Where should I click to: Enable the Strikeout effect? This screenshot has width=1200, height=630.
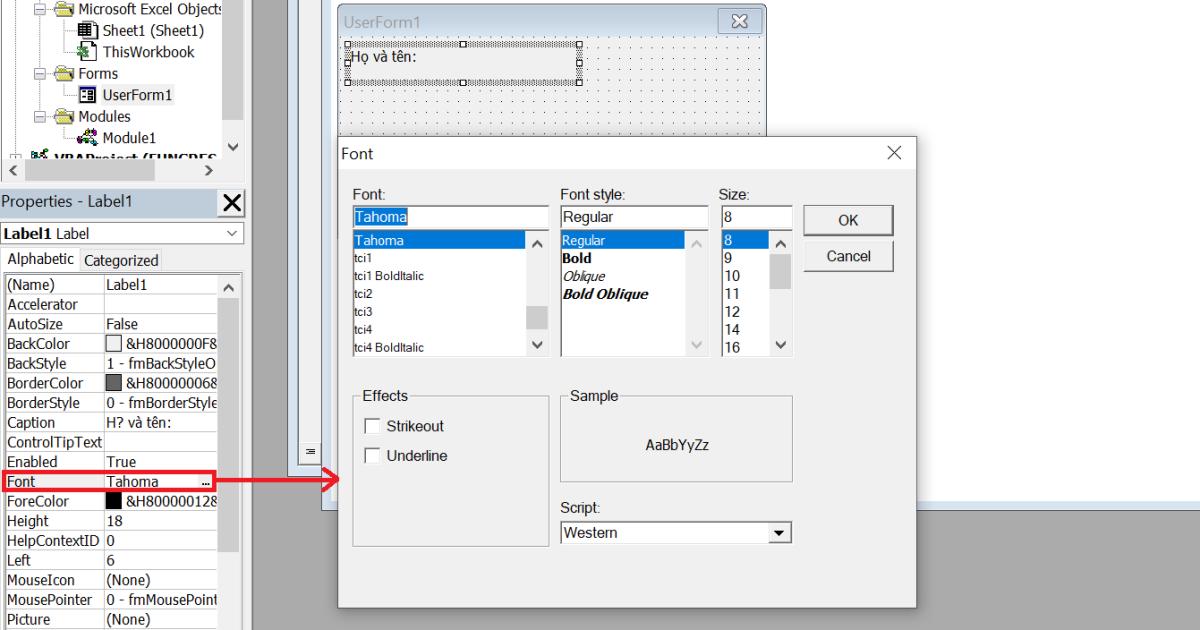click(372, 425)
